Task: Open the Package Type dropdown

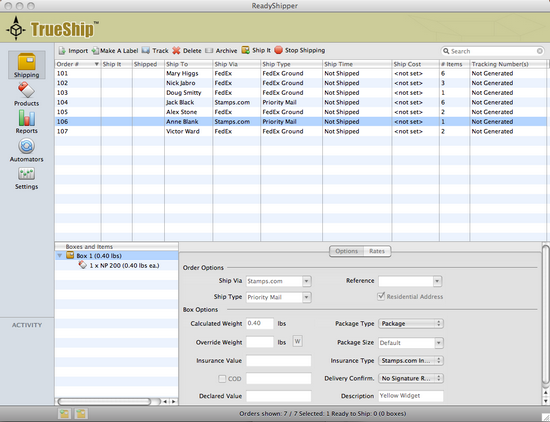Action: click(x=411, y=323)
